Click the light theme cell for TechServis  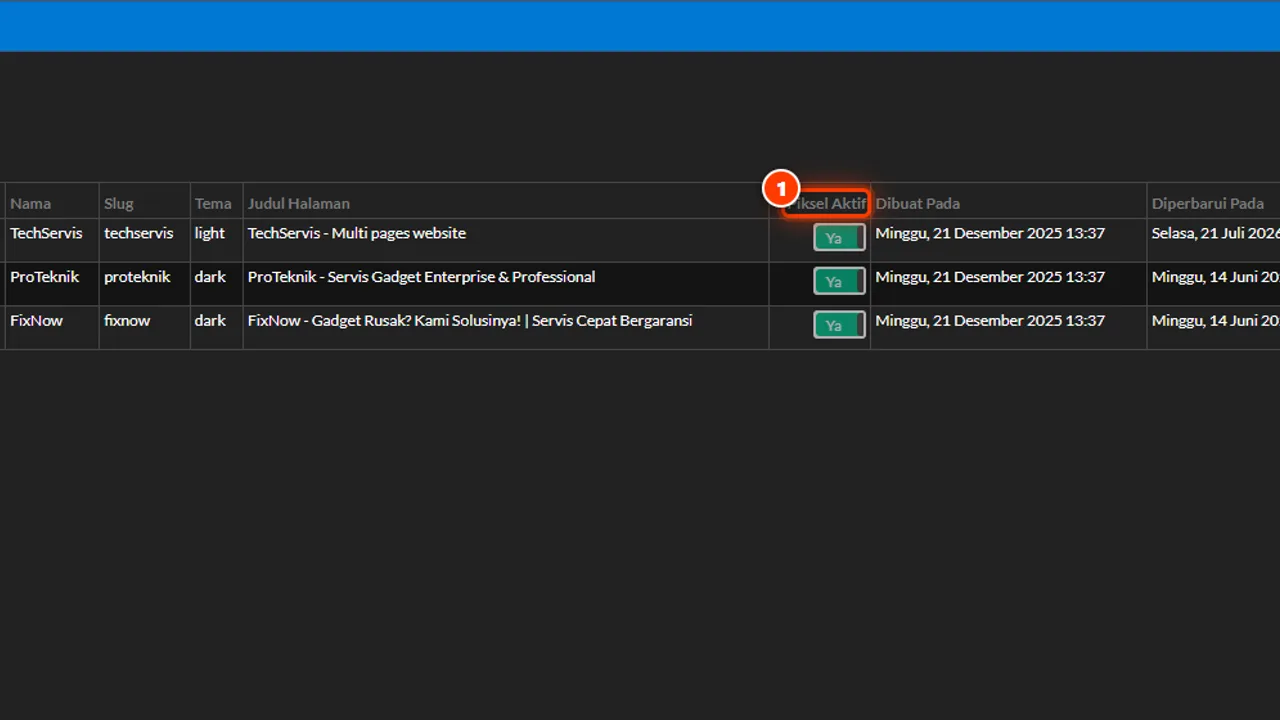pos(210,233)
